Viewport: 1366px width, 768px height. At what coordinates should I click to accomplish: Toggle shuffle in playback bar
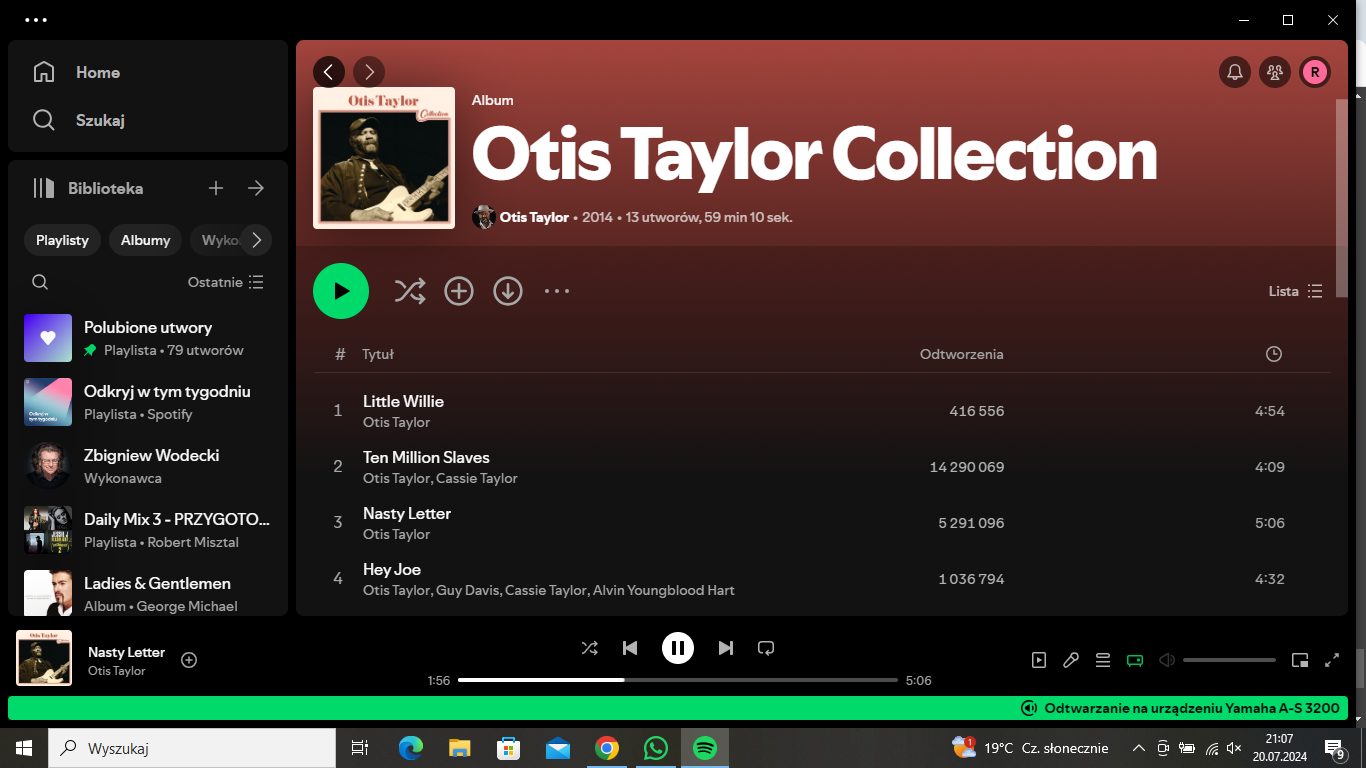tap(590, 648)
